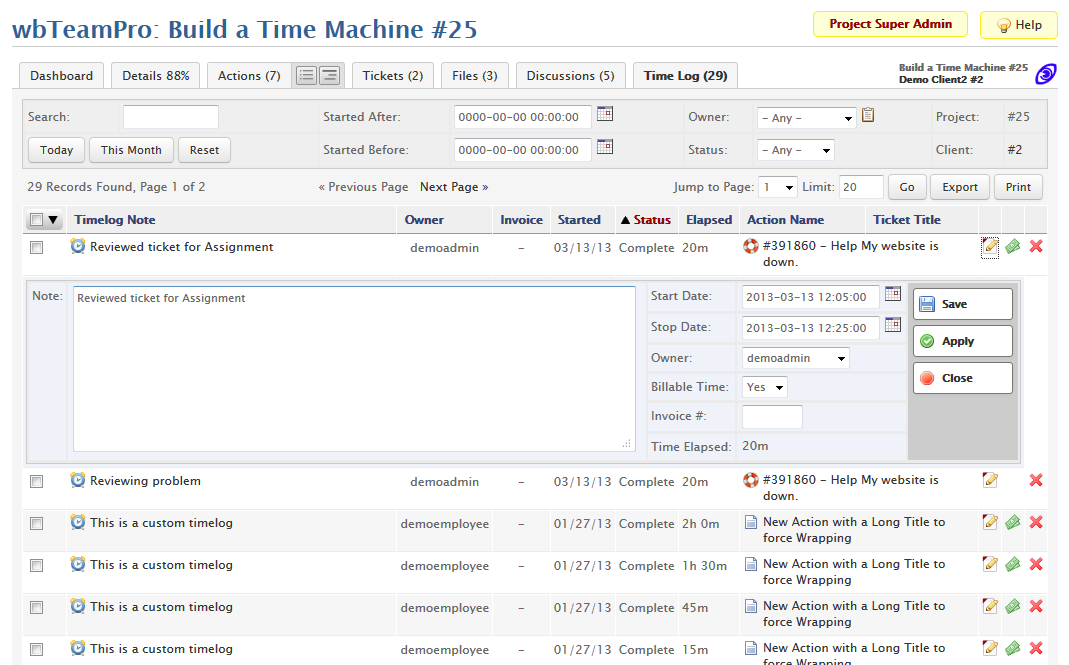The image size is (1069, 665).
Task: Click the Save button
Action: pyautogui.click(x=962, y=304)
